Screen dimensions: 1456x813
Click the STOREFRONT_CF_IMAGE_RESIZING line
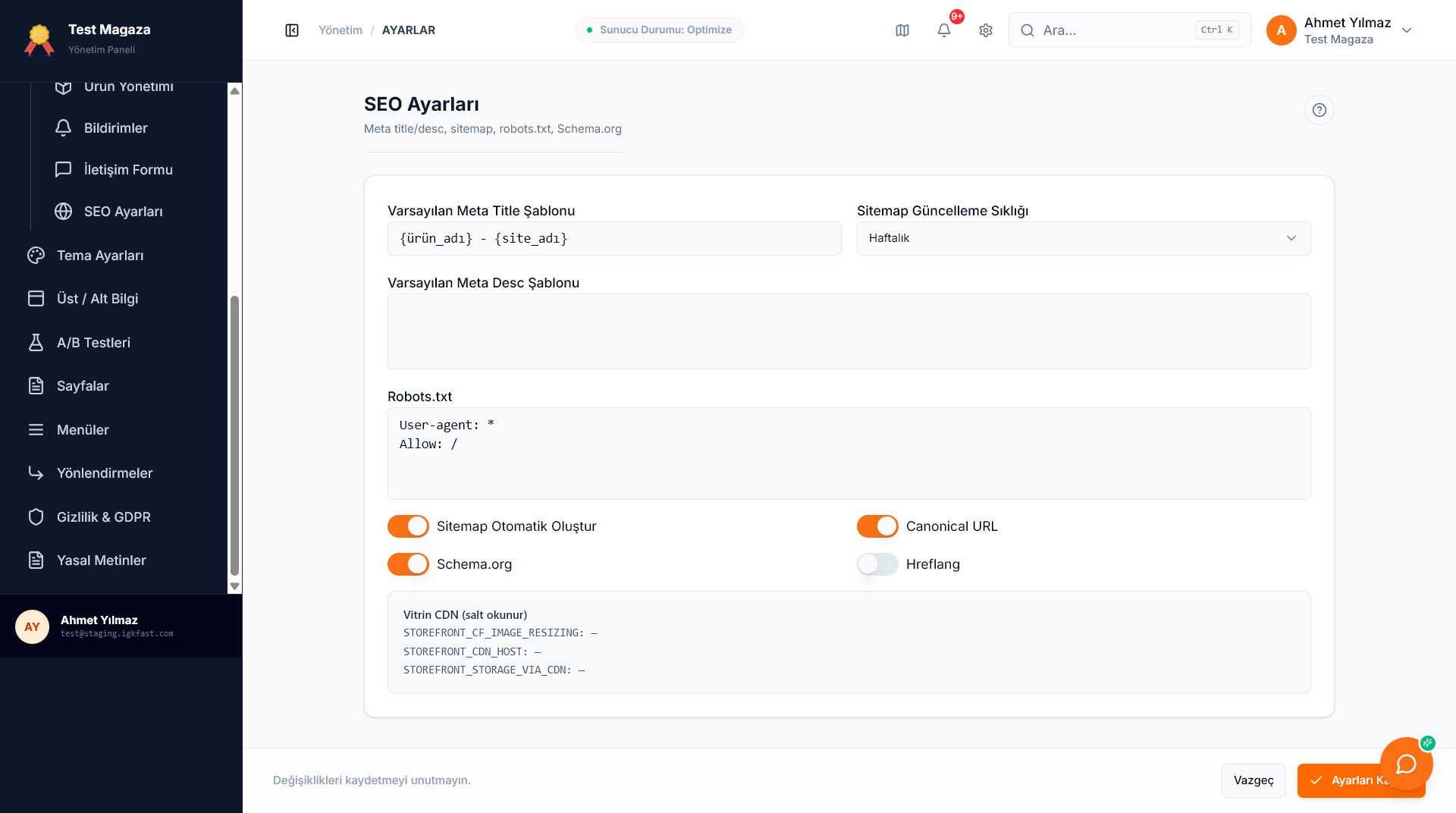point(500,633)
